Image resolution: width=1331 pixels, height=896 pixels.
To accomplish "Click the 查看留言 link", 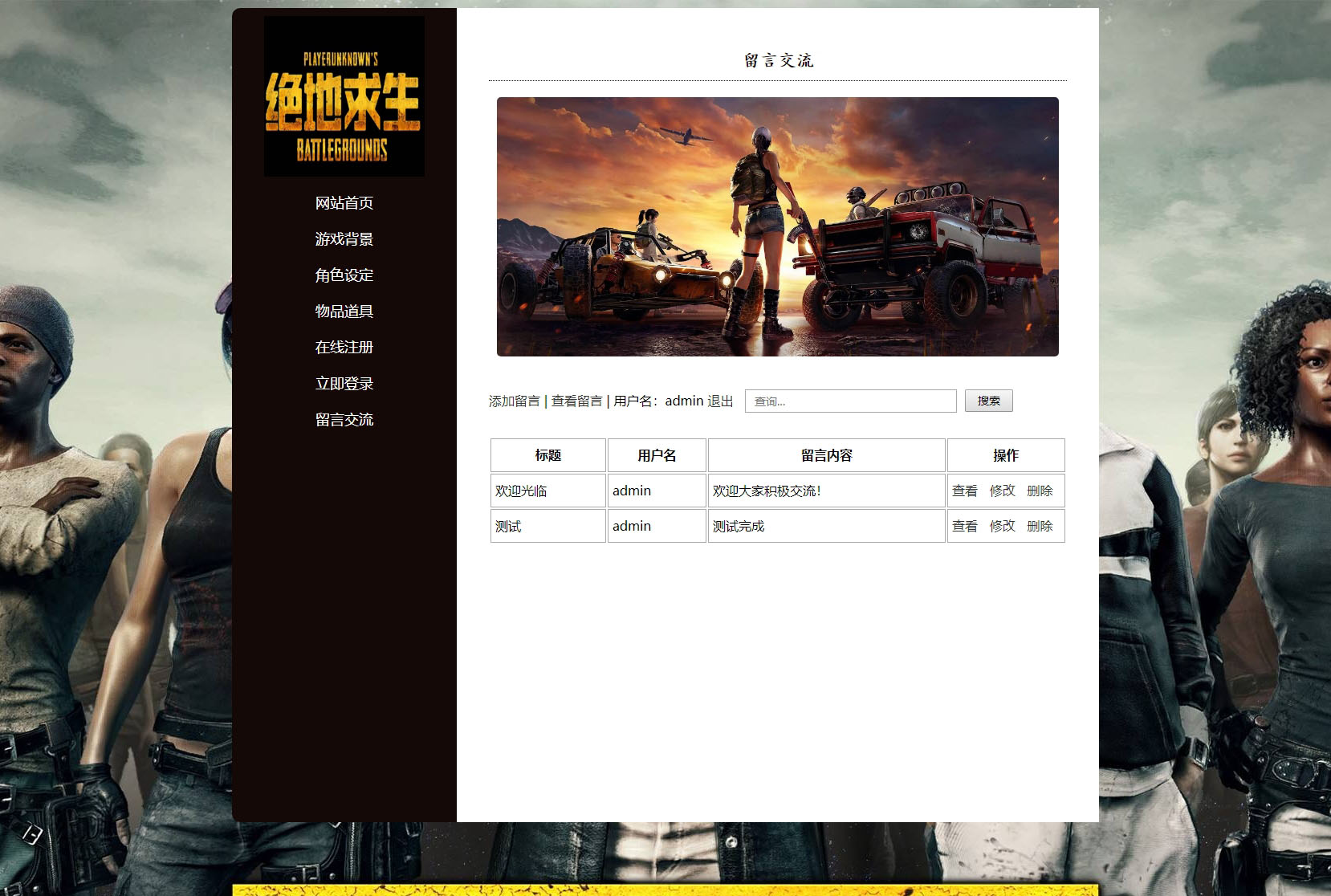I will click(x=576, y=401).
